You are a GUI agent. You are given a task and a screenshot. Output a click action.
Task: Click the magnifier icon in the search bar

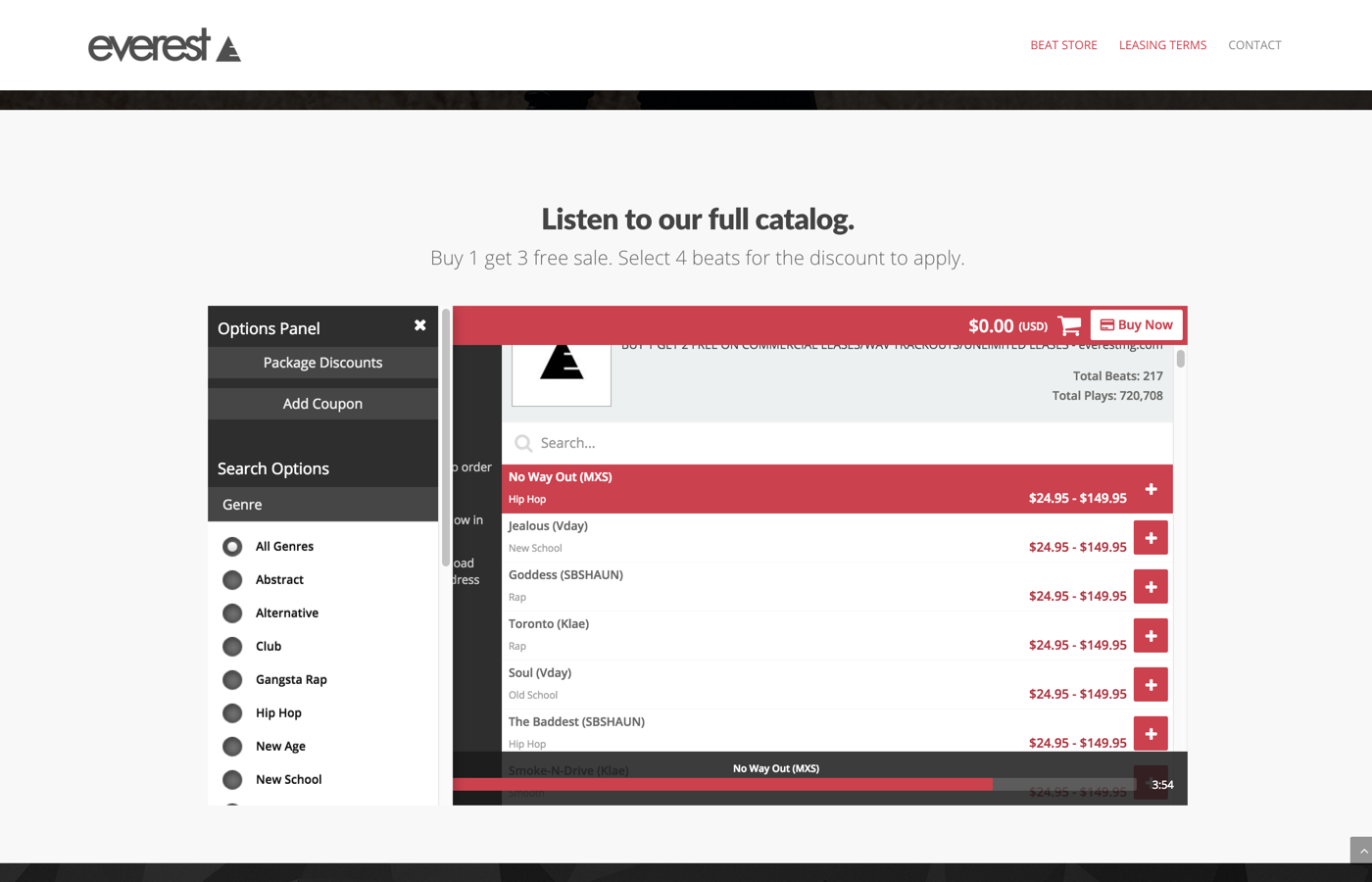pos(523,443)
